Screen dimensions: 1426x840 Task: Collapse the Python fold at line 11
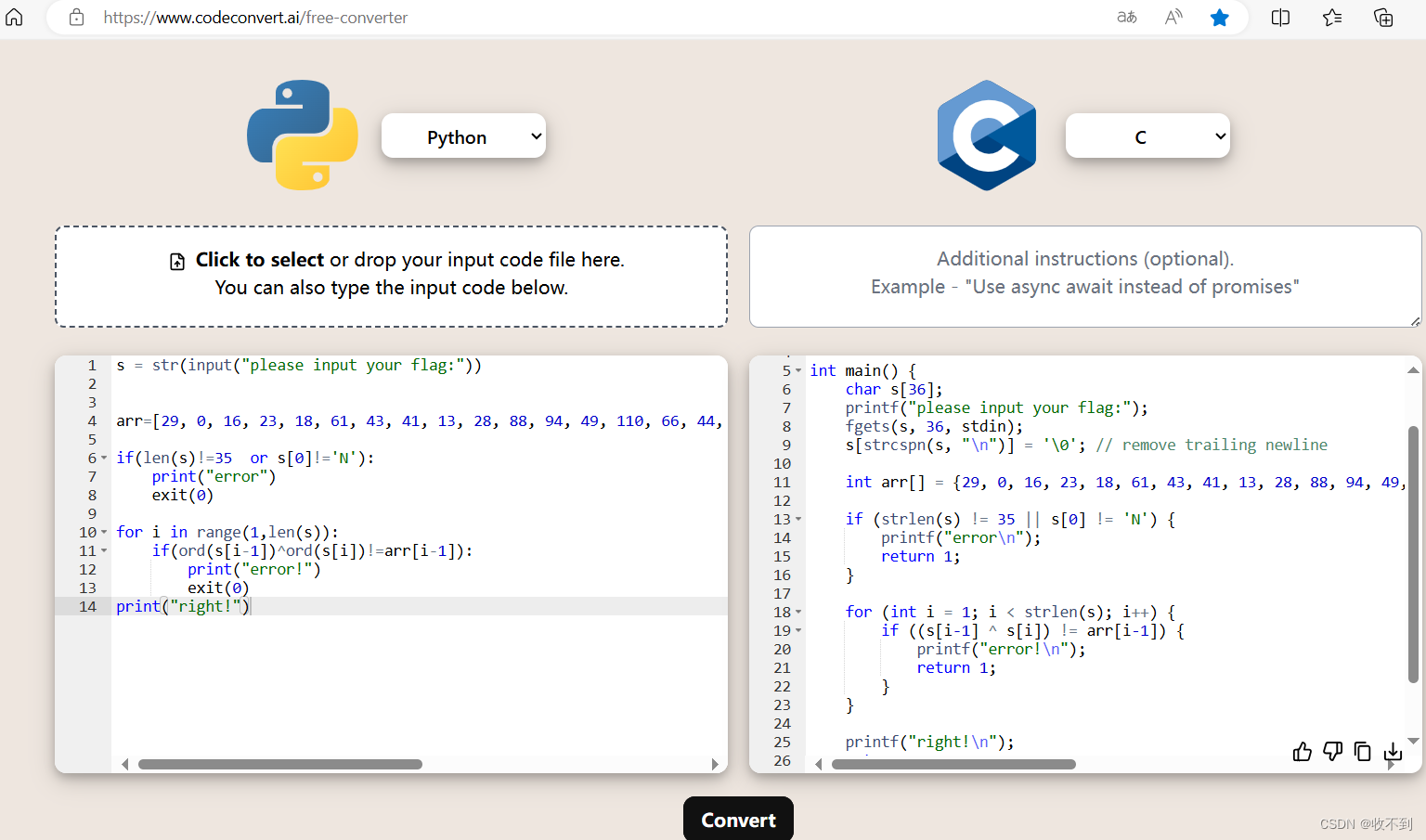click(104, 551)
